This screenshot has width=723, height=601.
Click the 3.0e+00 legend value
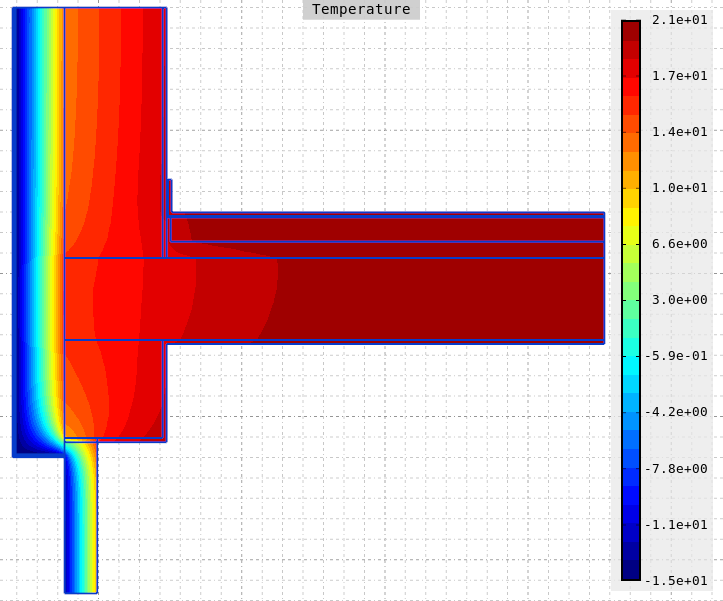[x=680, y=300]
